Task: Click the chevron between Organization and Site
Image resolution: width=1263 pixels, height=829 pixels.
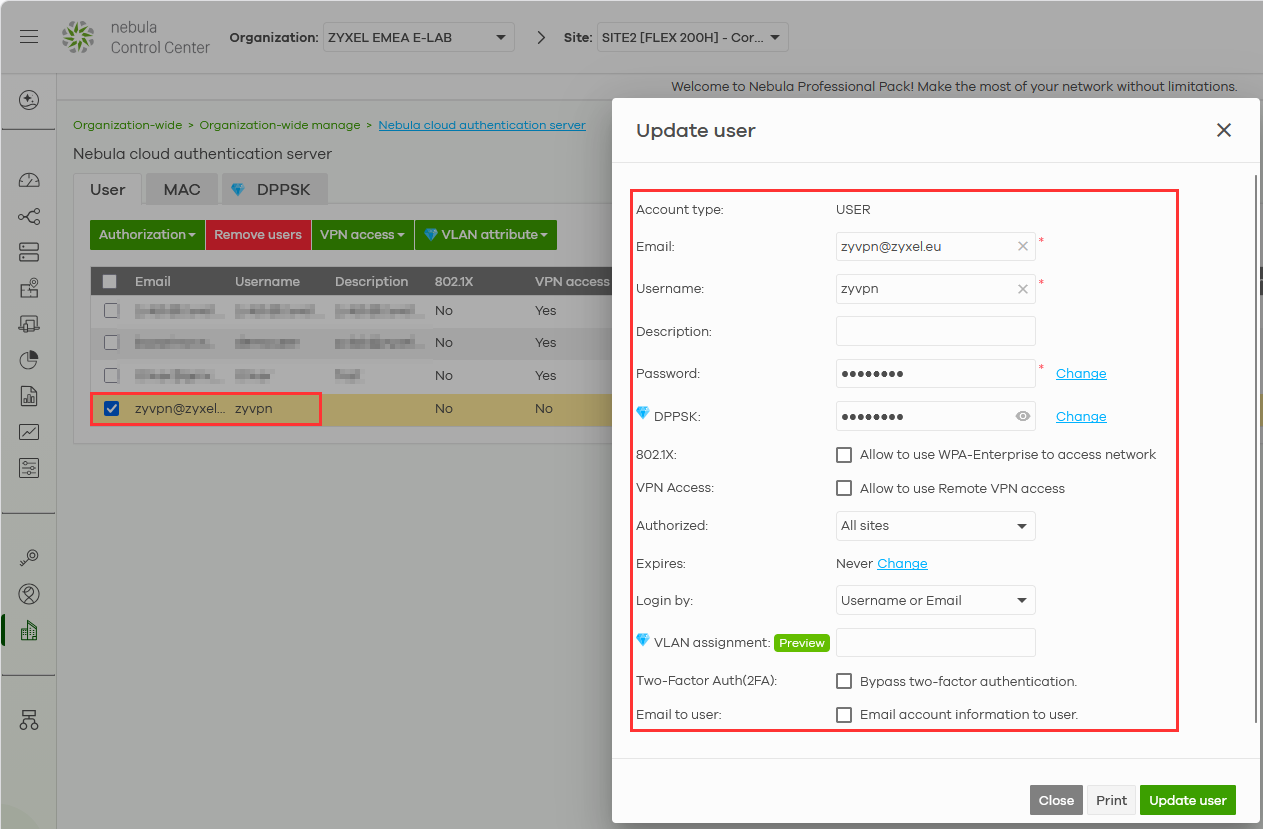Action: [x=541, y=38]
